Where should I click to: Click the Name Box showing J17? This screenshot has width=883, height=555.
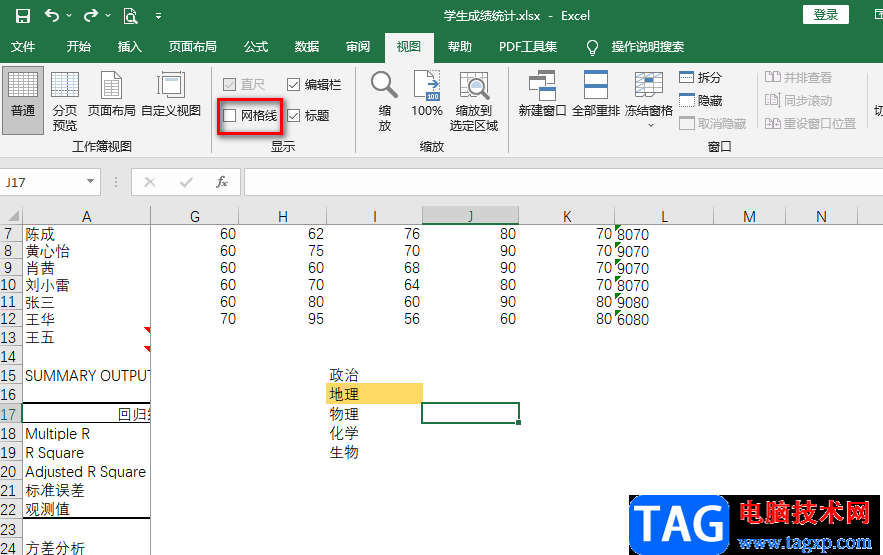(42, 182)
